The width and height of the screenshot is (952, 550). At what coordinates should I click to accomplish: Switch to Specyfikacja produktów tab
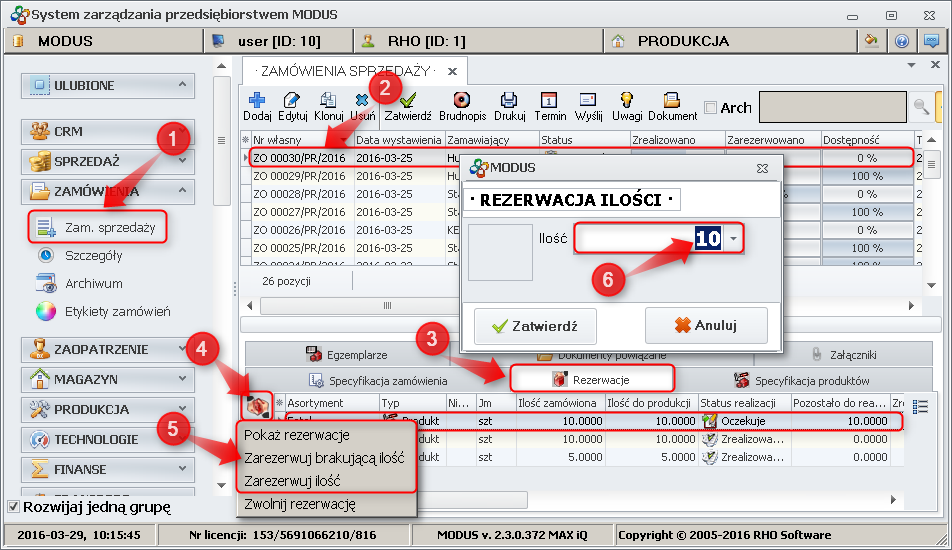pos(802,381)
